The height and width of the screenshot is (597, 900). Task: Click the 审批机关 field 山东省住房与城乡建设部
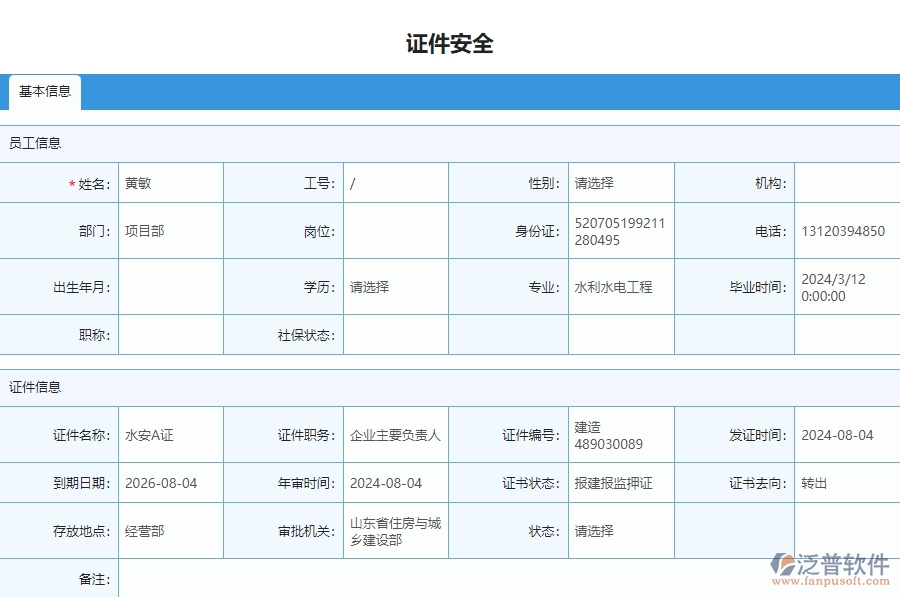[395, 530]
